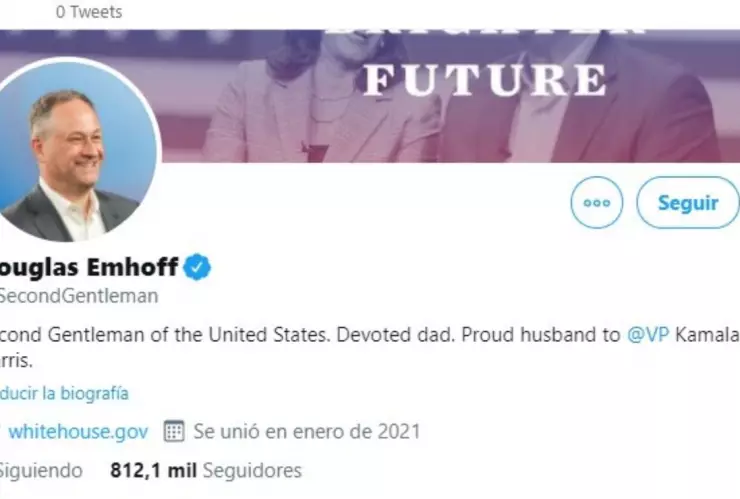Click the FUTURE text in the banner
This screenshot has width=740, height=499.
[x=484, y=78]
